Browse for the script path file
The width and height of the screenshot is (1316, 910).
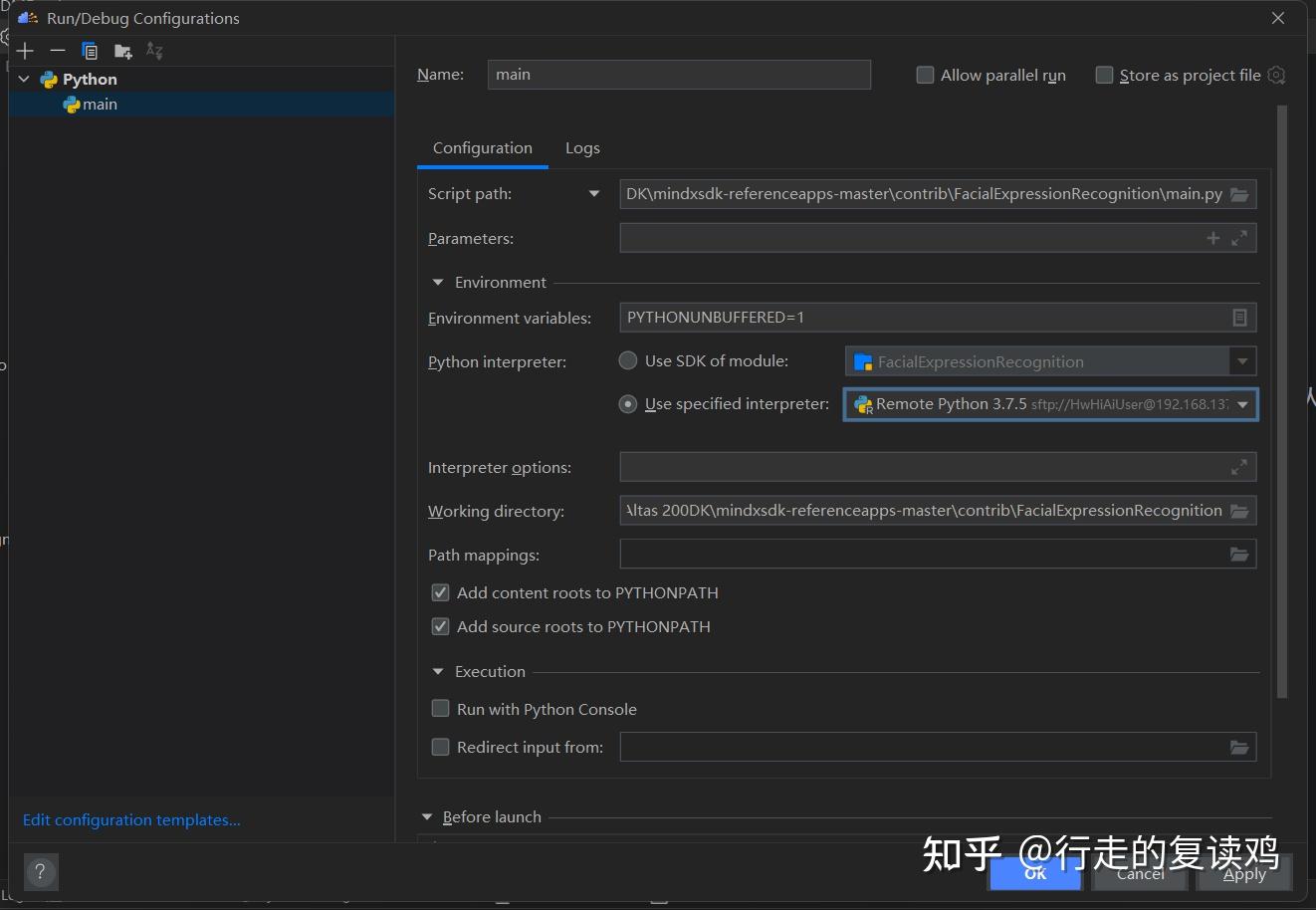click(1239, 194)
